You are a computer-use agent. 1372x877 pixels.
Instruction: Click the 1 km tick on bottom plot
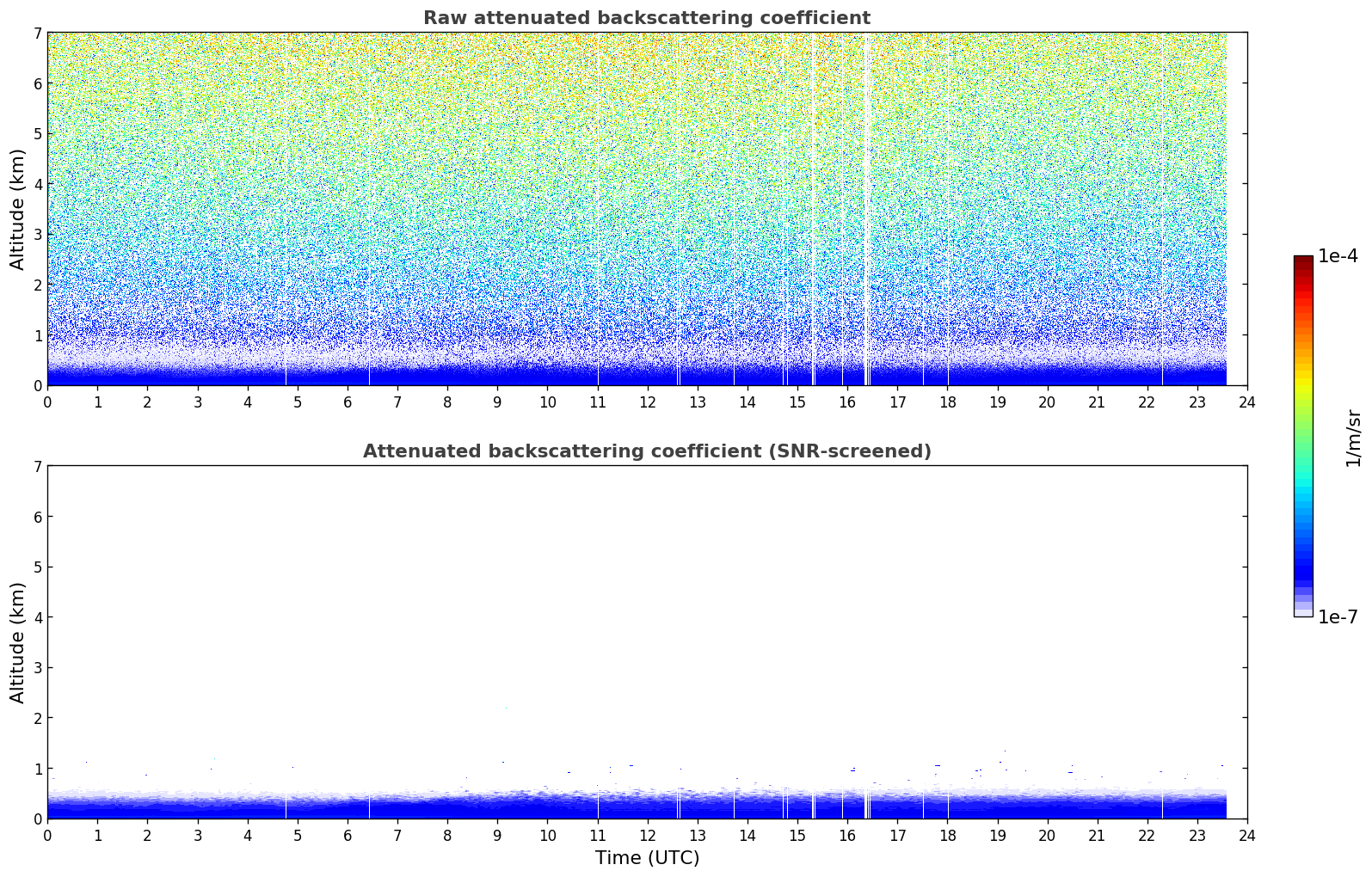pyautogui.click(x=37, y=768)
